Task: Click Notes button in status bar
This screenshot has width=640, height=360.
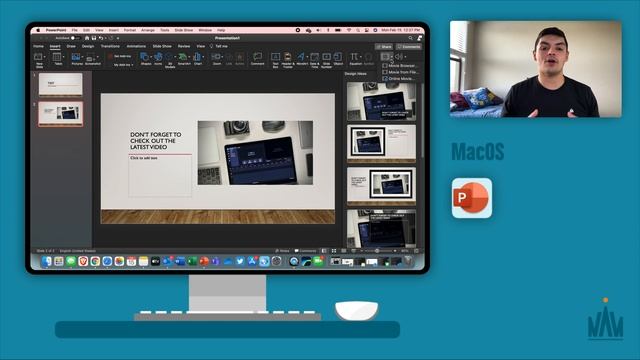Action: 282,251
